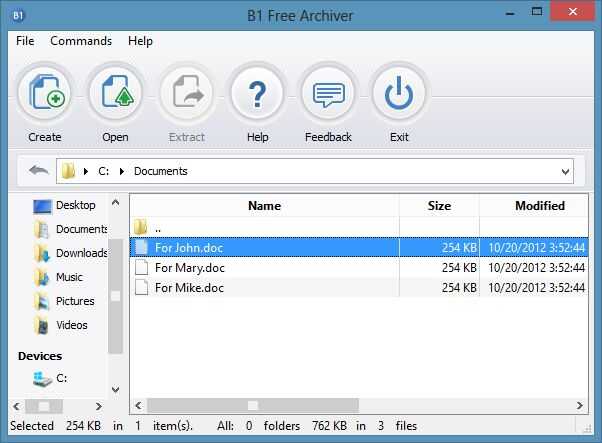Click the Open archive icon
Viewport: 602px width, 443px height.
pos(116,93)
